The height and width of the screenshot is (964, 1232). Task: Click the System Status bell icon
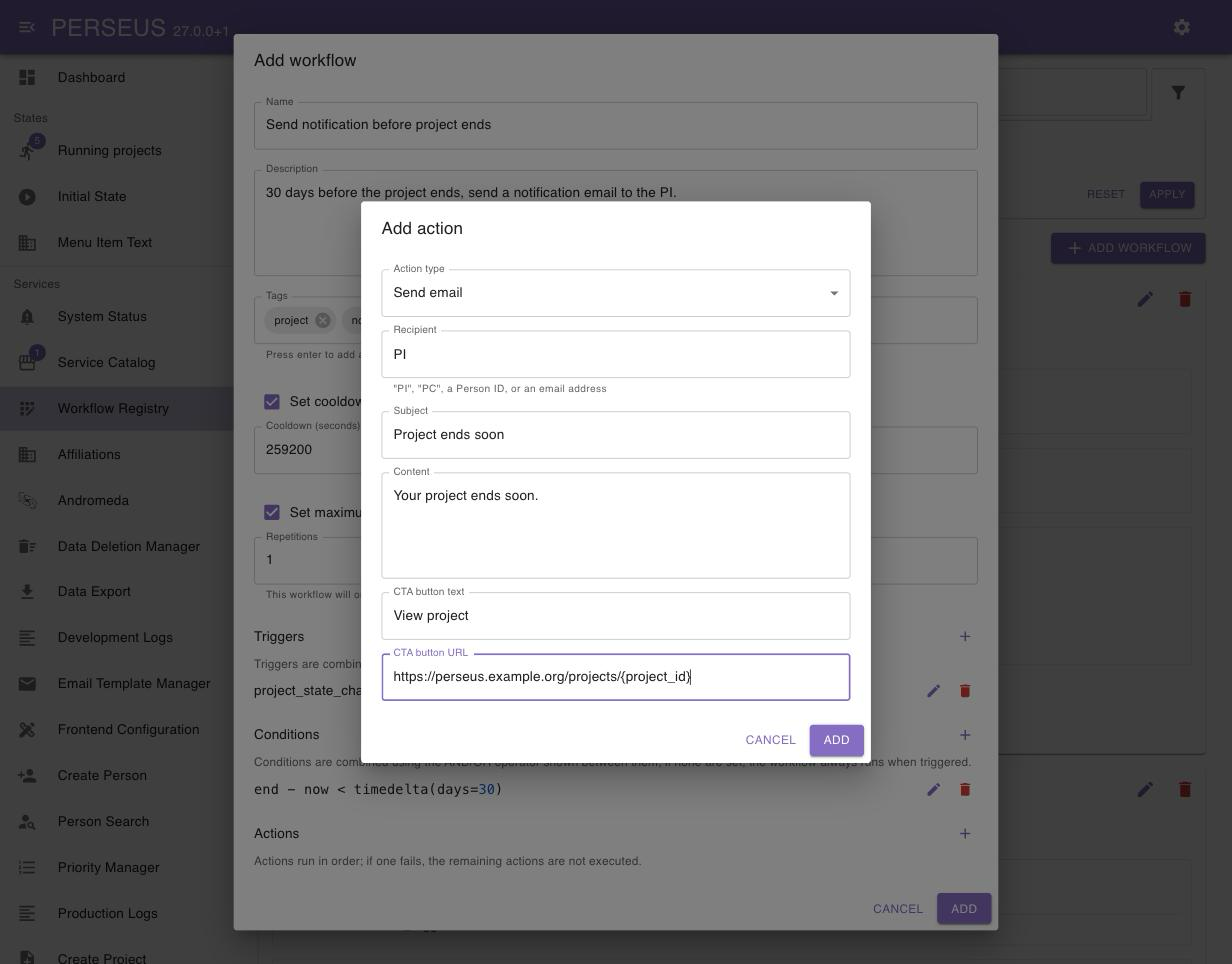coord(27,317)
